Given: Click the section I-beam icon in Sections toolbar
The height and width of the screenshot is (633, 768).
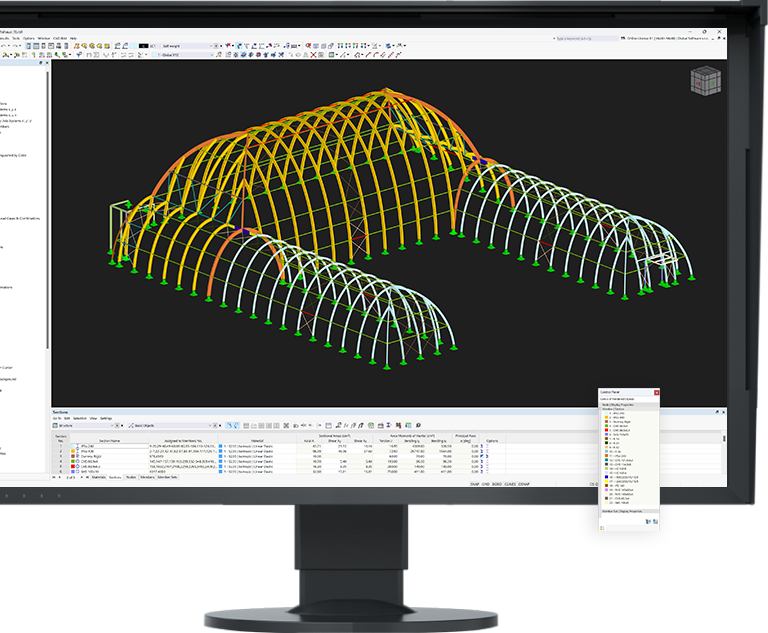Looking at the screenshot, I should (388, 425).
